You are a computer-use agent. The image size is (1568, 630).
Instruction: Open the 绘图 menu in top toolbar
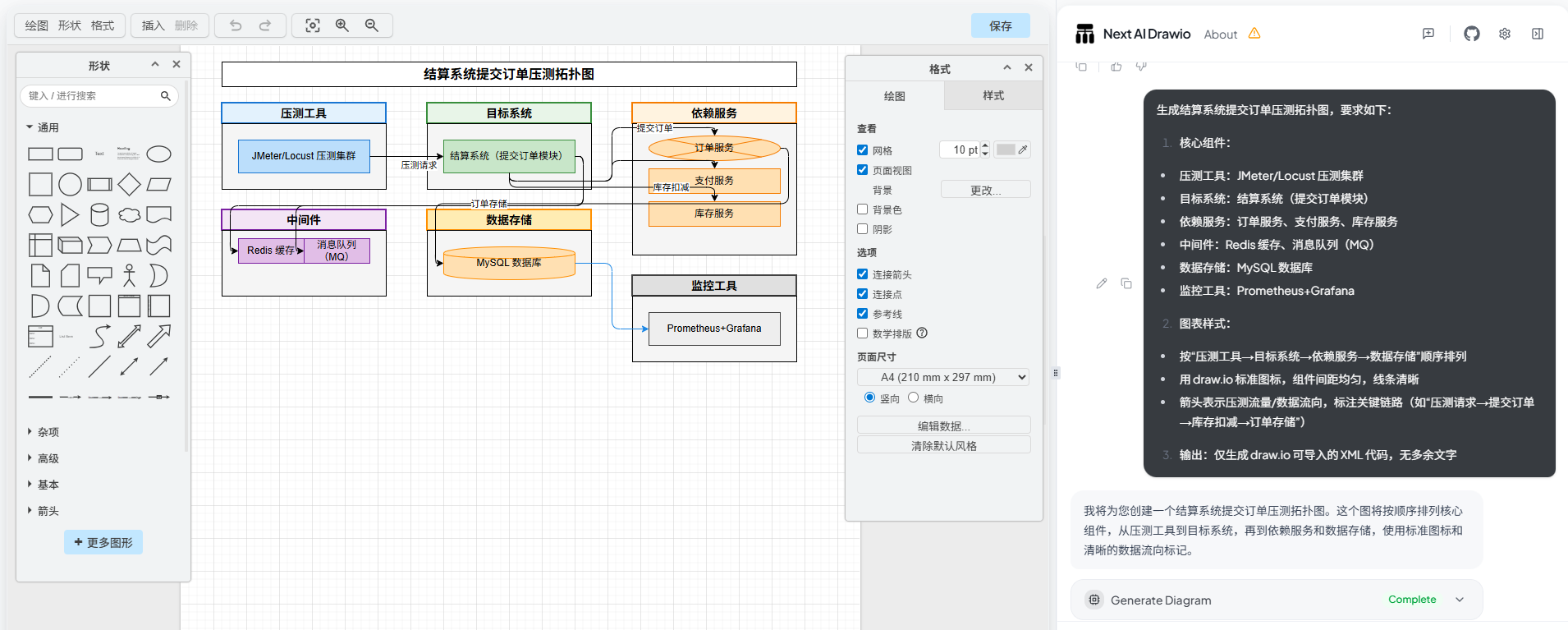tap(36, 25)
